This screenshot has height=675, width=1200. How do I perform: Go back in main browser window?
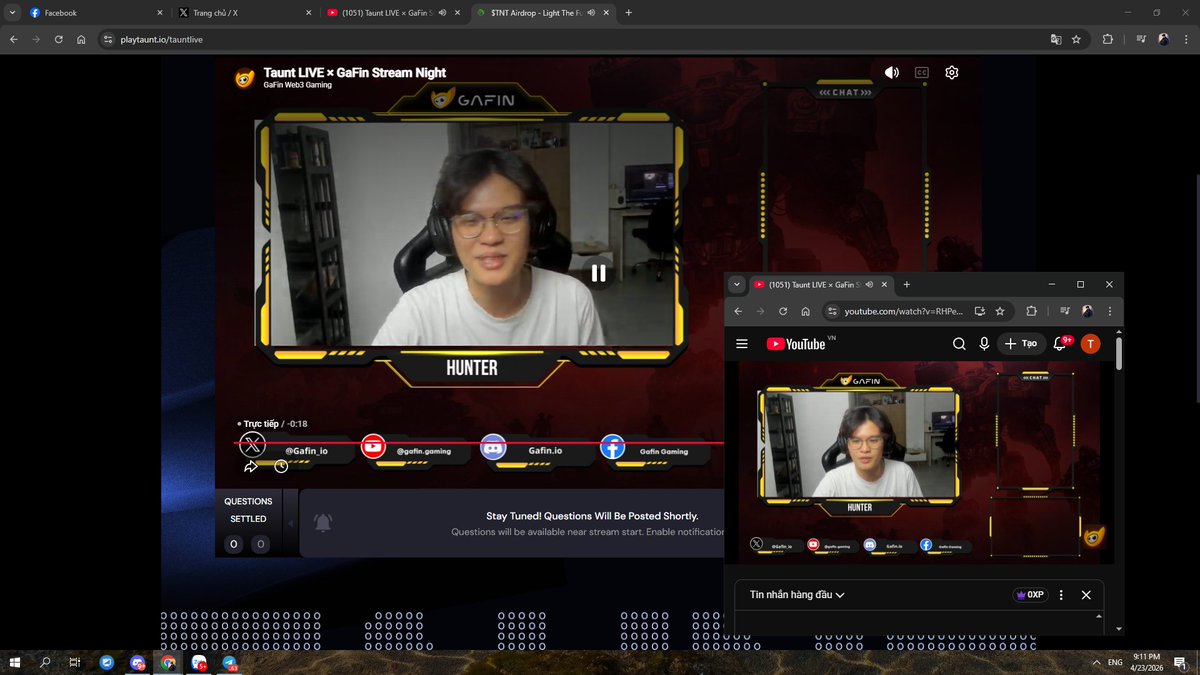click(x=13, y=39)
